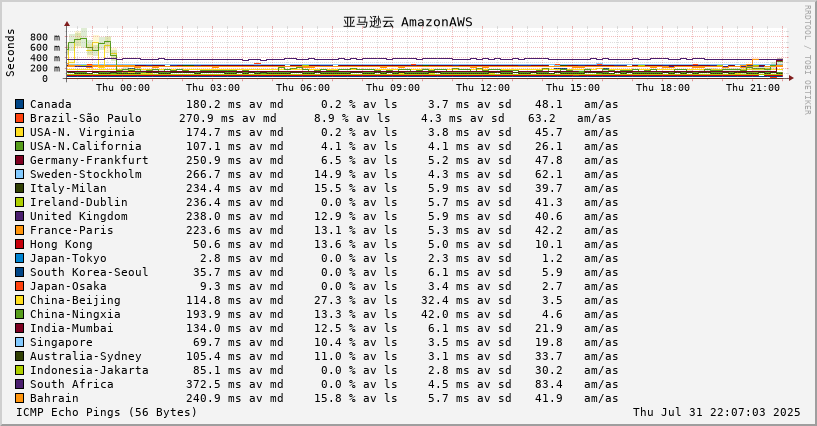
Task: Click the Thu 21:00 time axis label
Action: [x=753, y=87]
